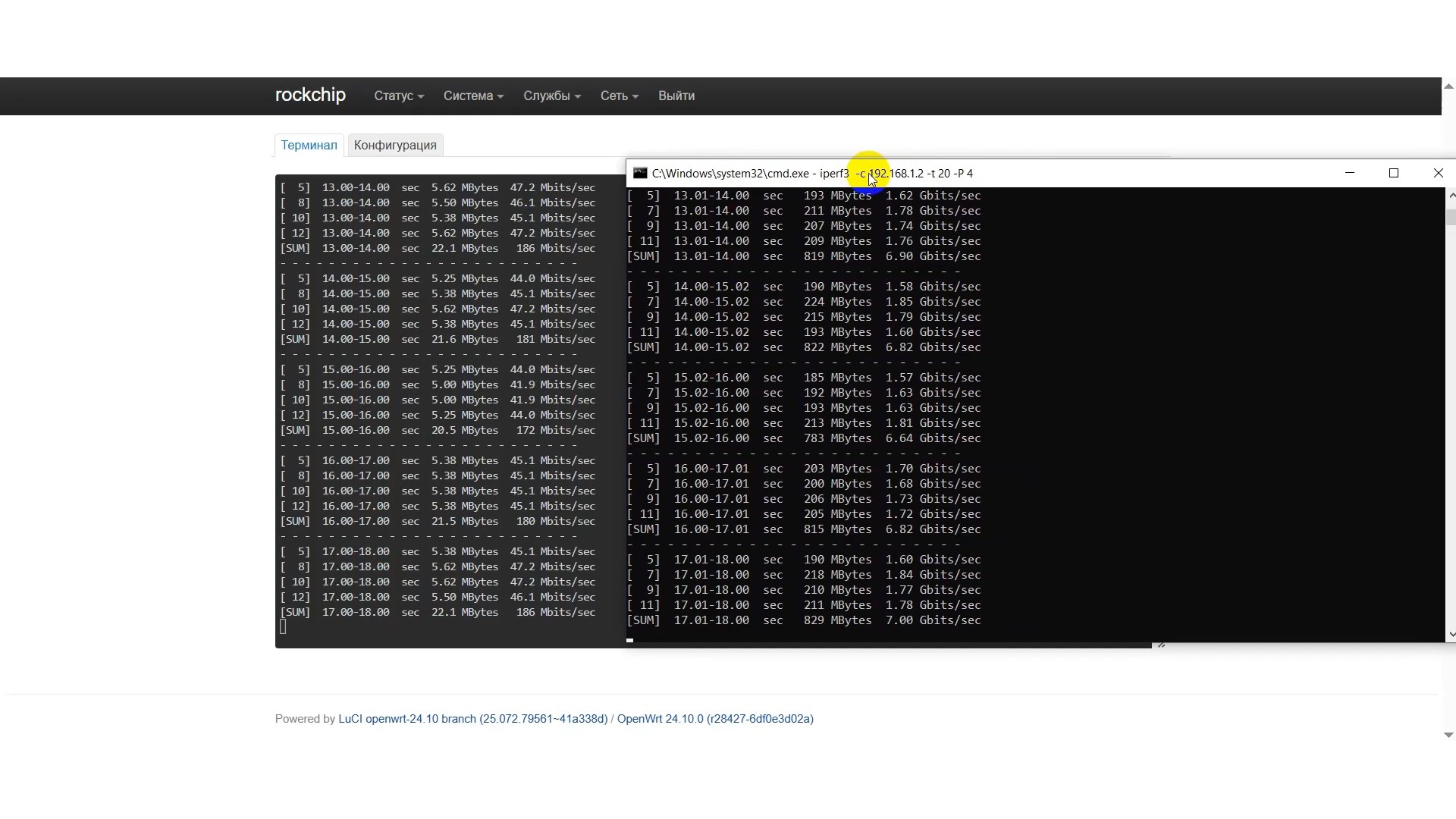Open the Сеть dropdown menu
Screen dimensions: 1456x819
(x=620, y=96)
